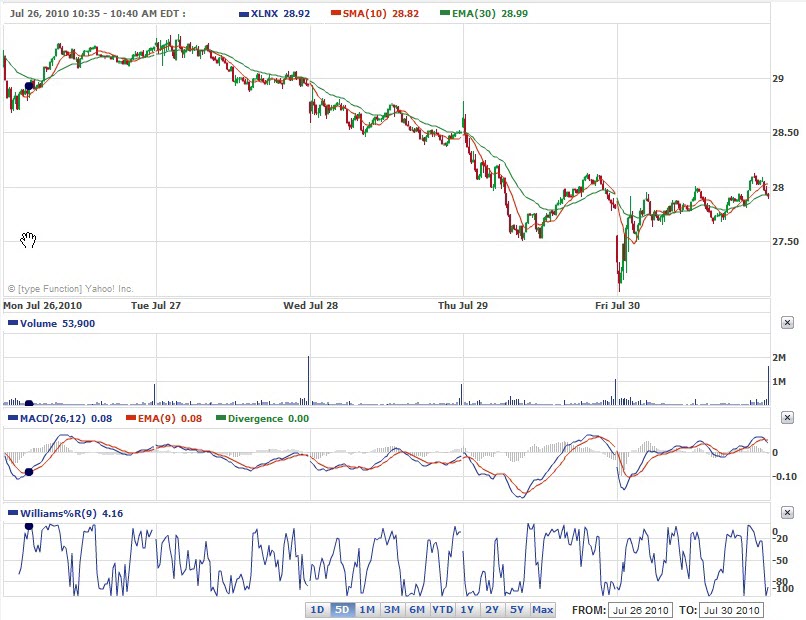Close the MACD indicator panel

pos(787,418)
